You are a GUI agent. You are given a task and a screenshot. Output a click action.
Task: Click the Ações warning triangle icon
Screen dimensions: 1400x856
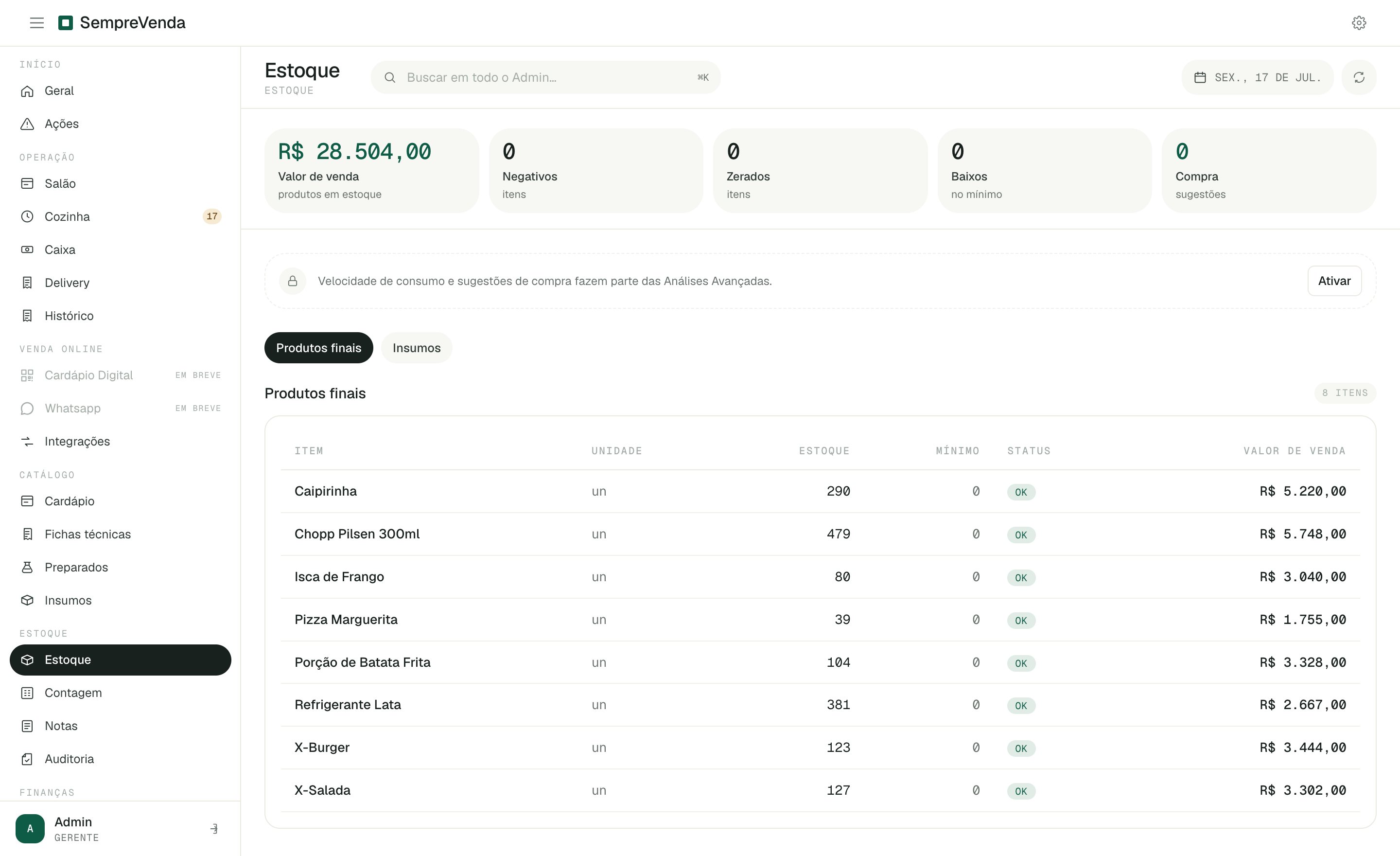coord(27,124)
